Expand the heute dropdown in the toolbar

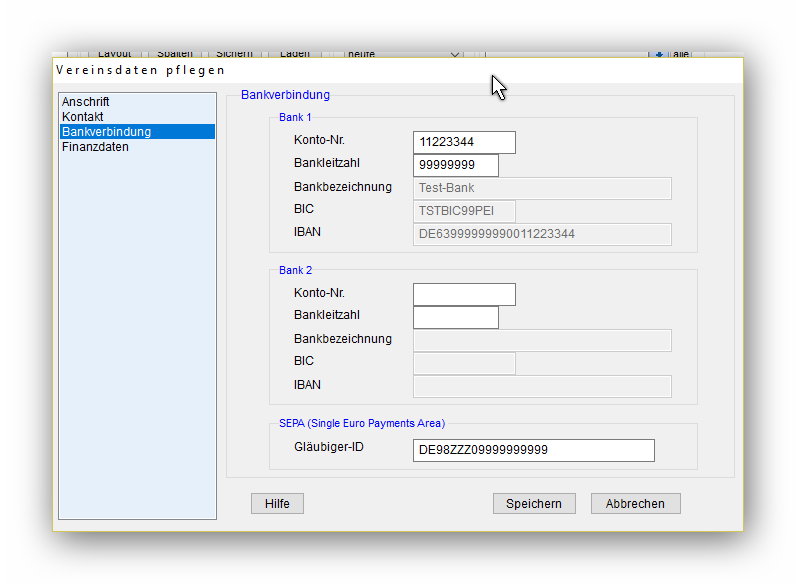pyautogui.click(x=456, y=54)
